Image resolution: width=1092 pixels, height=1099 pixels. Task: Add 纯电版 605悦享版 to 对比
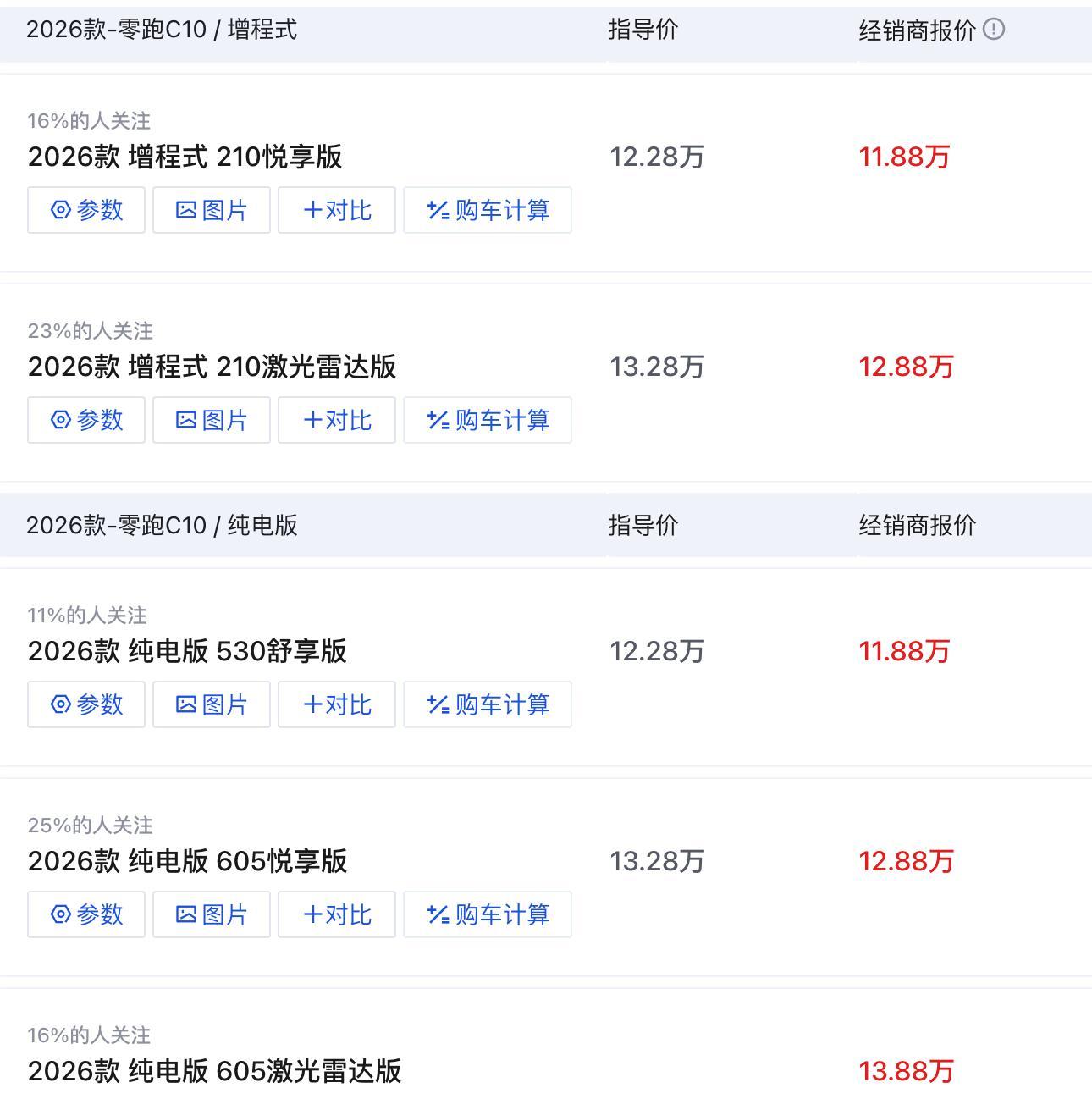337,914
